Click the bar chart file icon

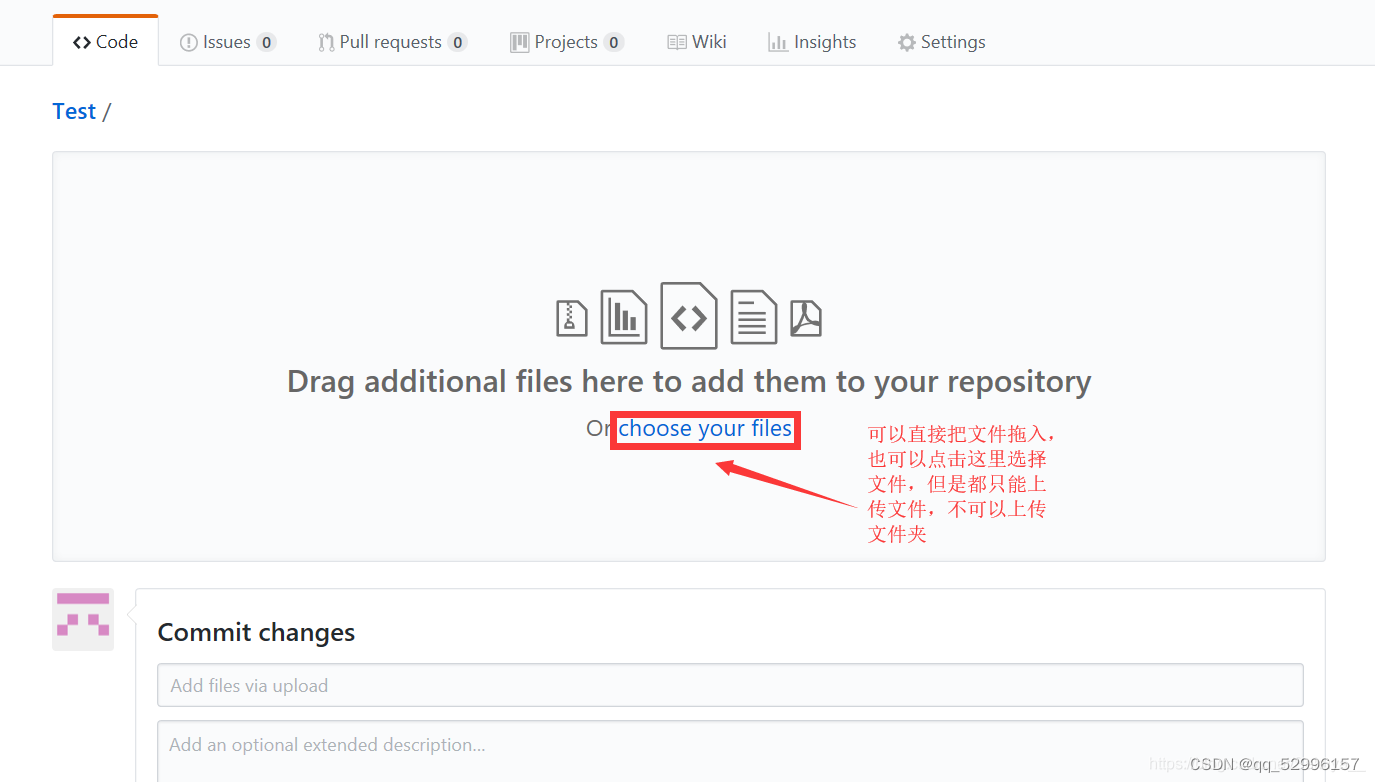pos(624,317)
